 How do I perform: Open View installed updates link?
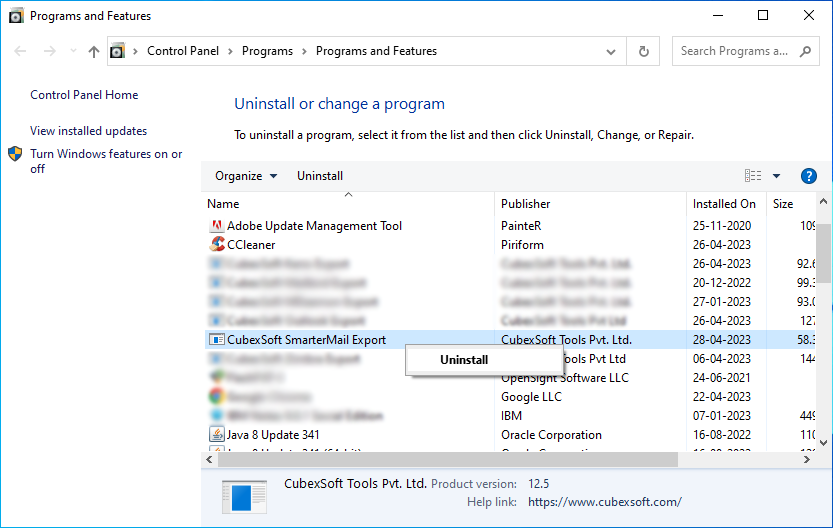pyautogui.click(x=88, y=131)
